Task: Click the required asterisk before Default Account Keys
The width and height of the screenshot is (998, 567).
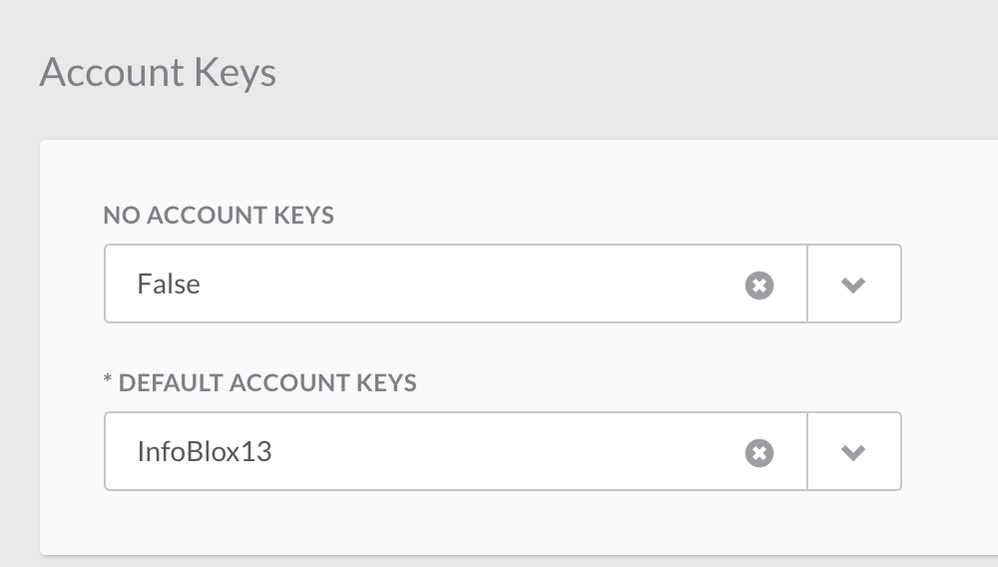Action: [x=108, y=380]
